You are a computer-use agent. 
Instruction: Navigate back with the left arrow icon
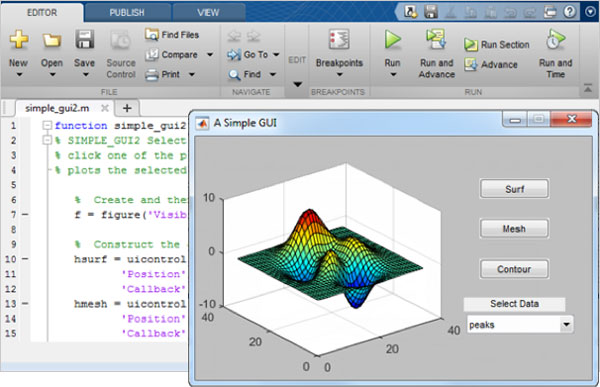(x=234, y=36)
